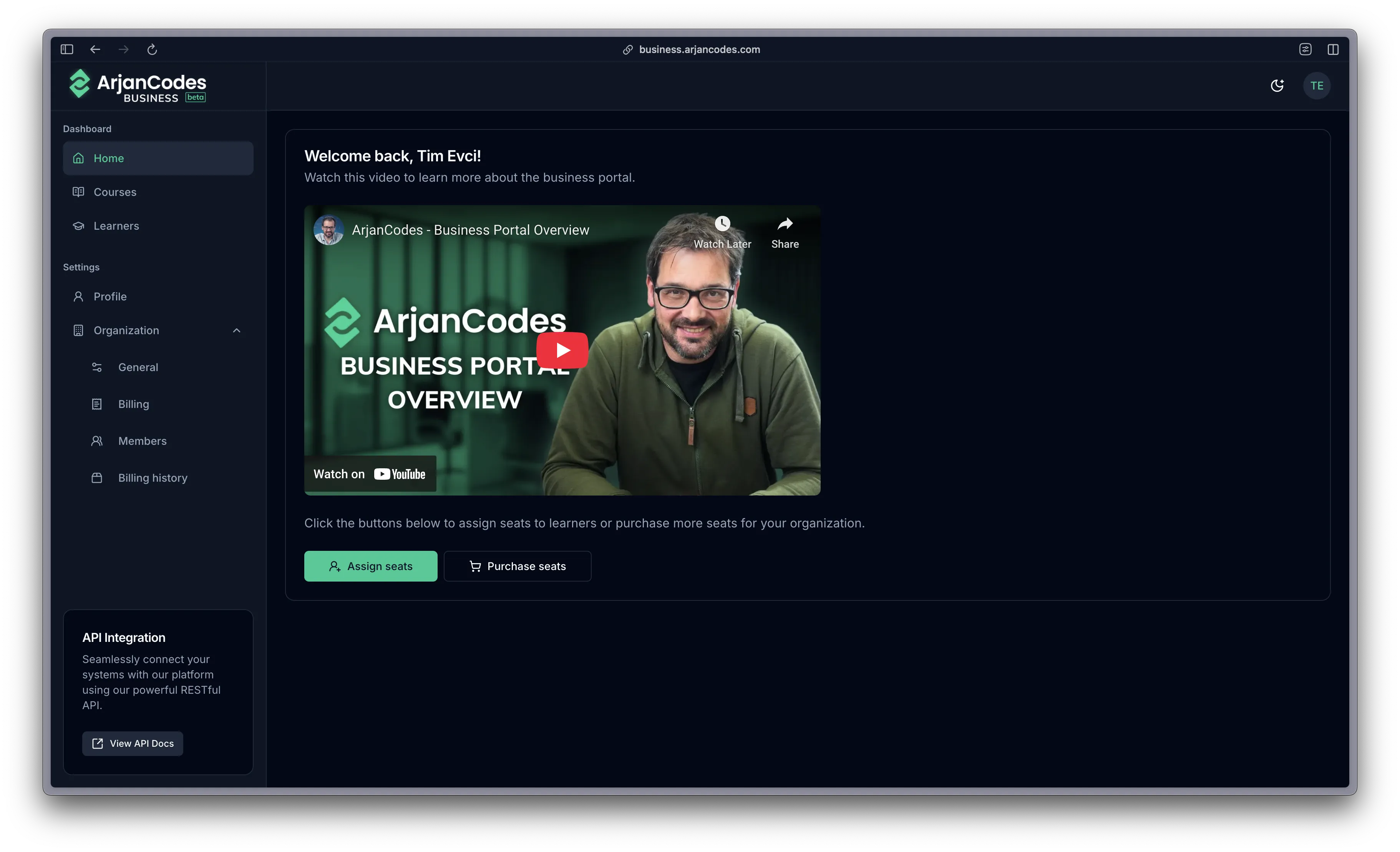The width and height of the screenshot is (1400, 852).
Task: Select the Home house icon
Action: tap(79, 158)
